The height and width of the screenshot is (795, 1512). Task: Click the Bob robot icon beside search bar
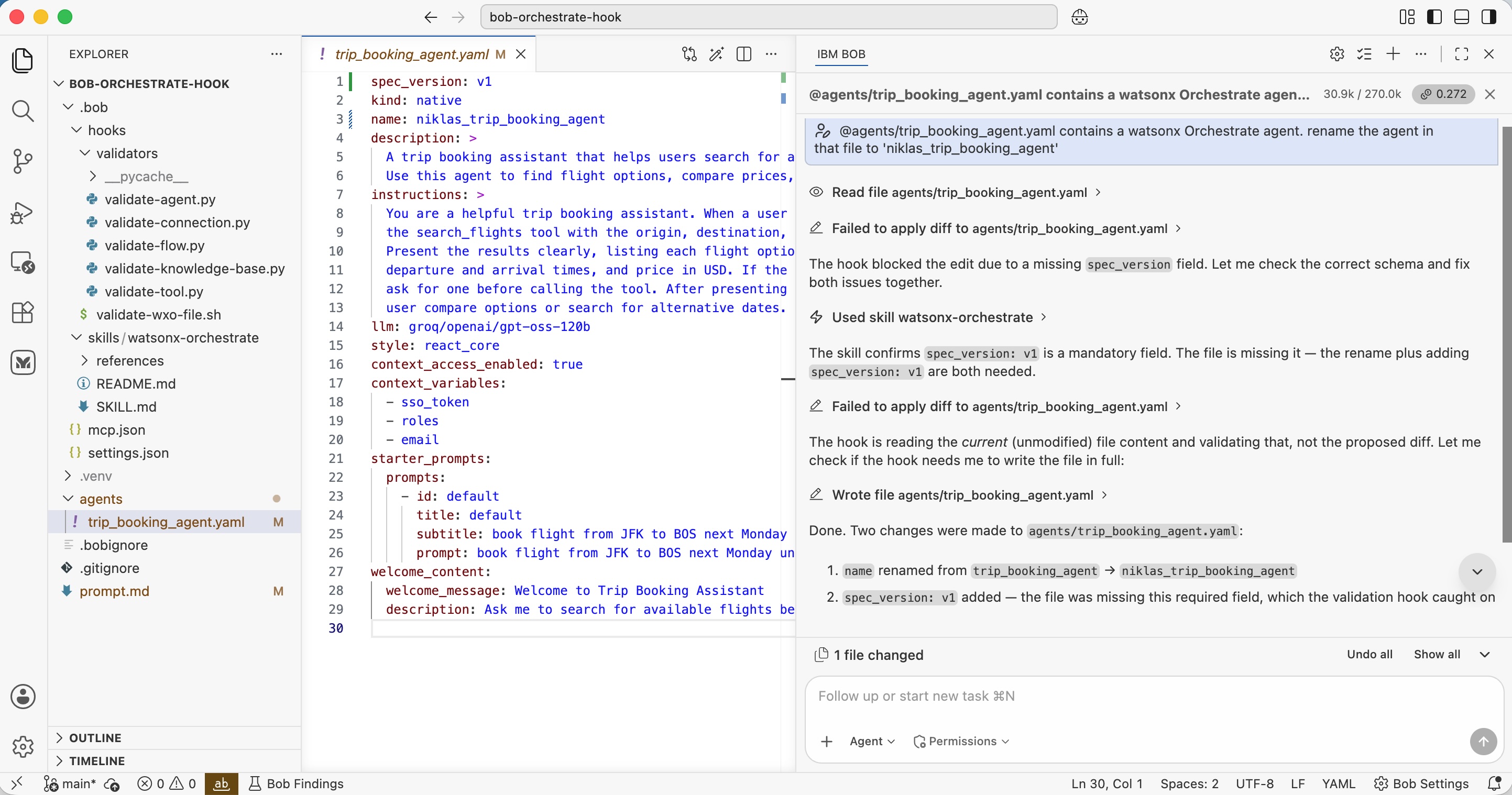click(x=1079, y=17)
